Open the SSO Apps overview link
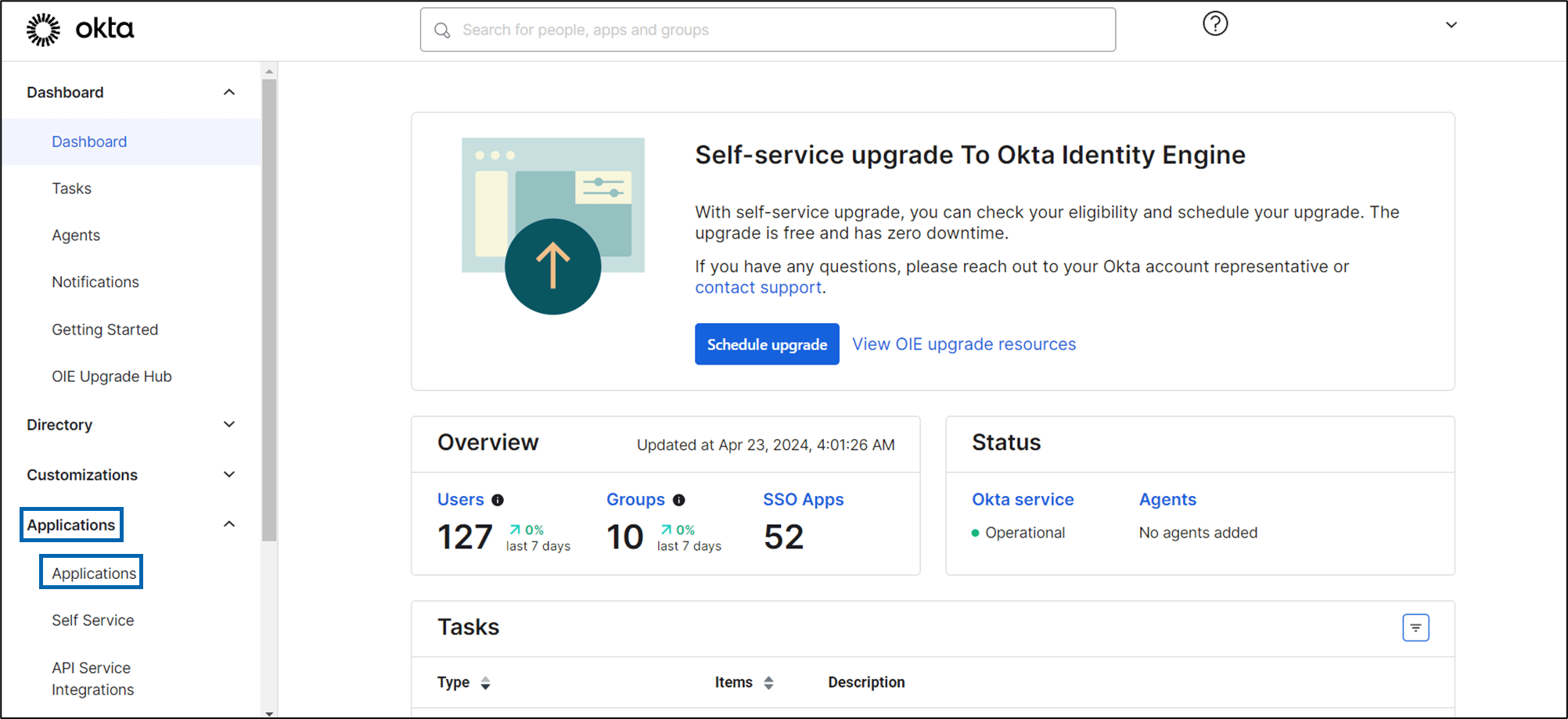This screenshot has height=719, width=1568. [804, 499]
